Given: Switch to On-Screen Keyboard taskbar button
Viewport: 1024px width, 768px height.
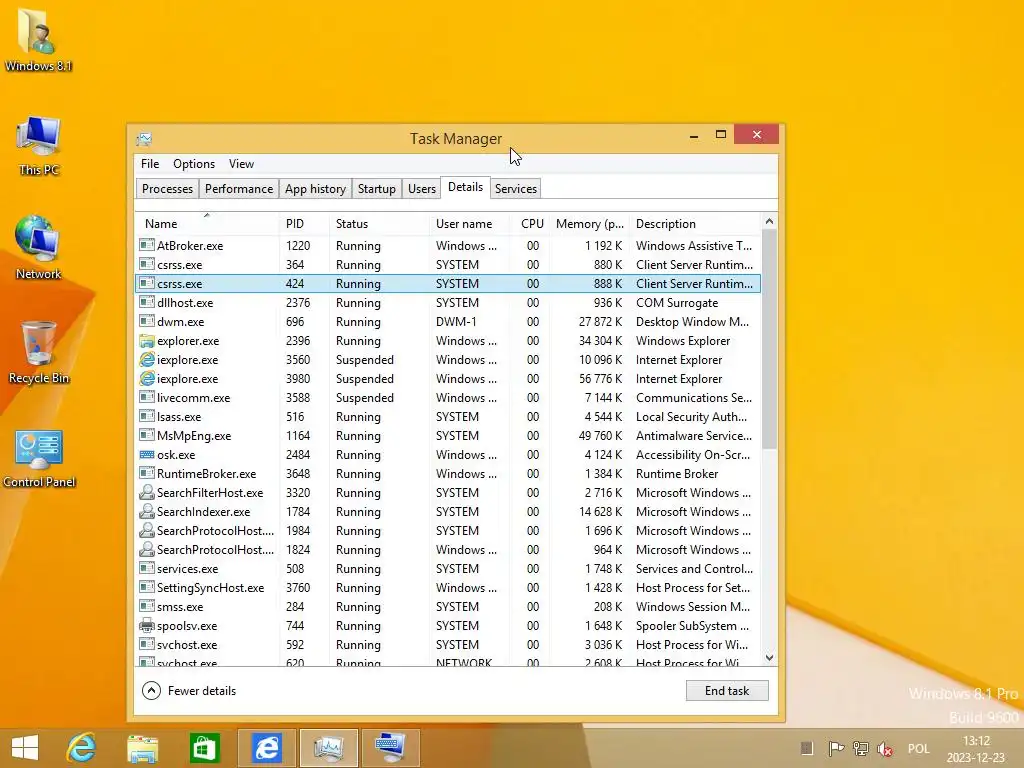Looking at the screenshot, I should [x=391, y=748].
